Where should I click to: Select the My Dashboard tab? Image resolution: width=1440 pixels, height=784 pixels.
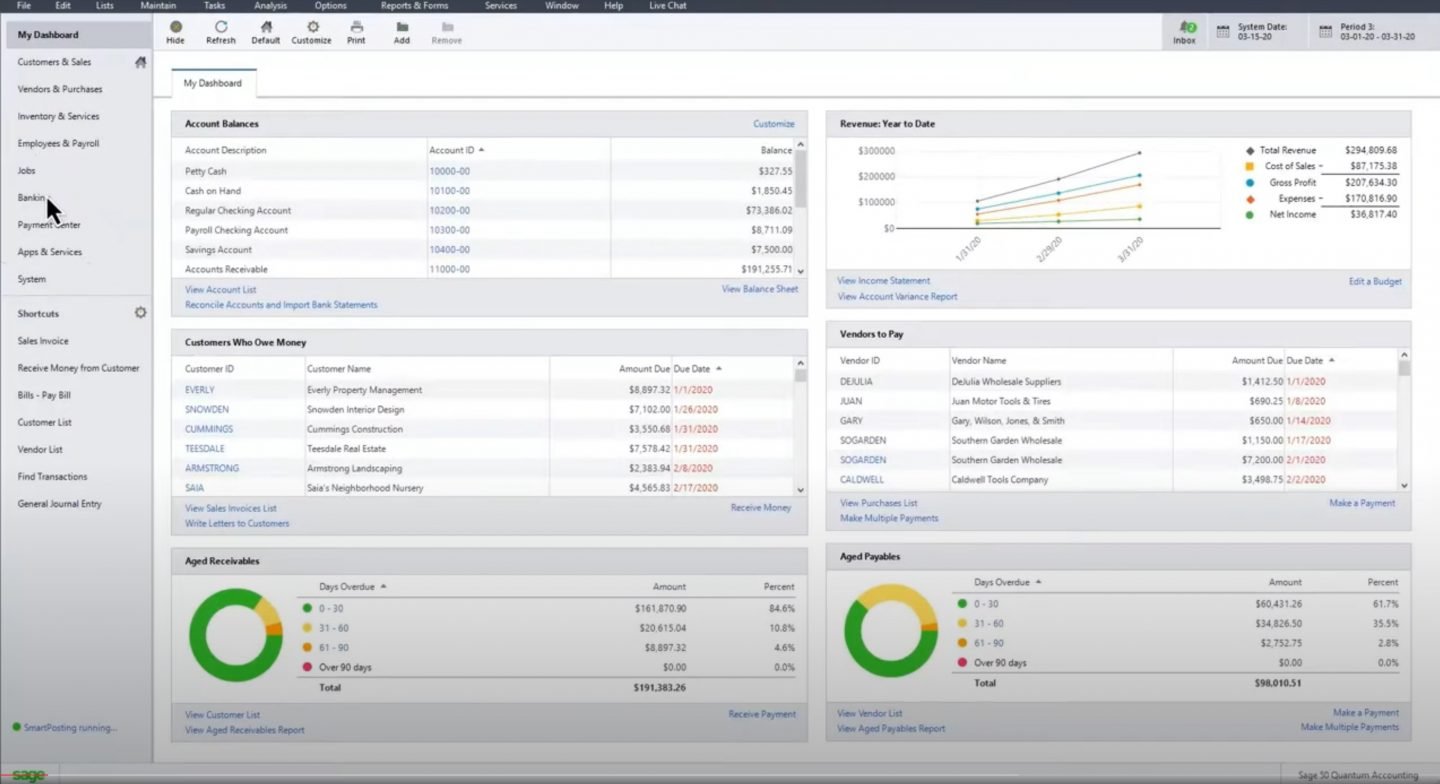point(213,83)
